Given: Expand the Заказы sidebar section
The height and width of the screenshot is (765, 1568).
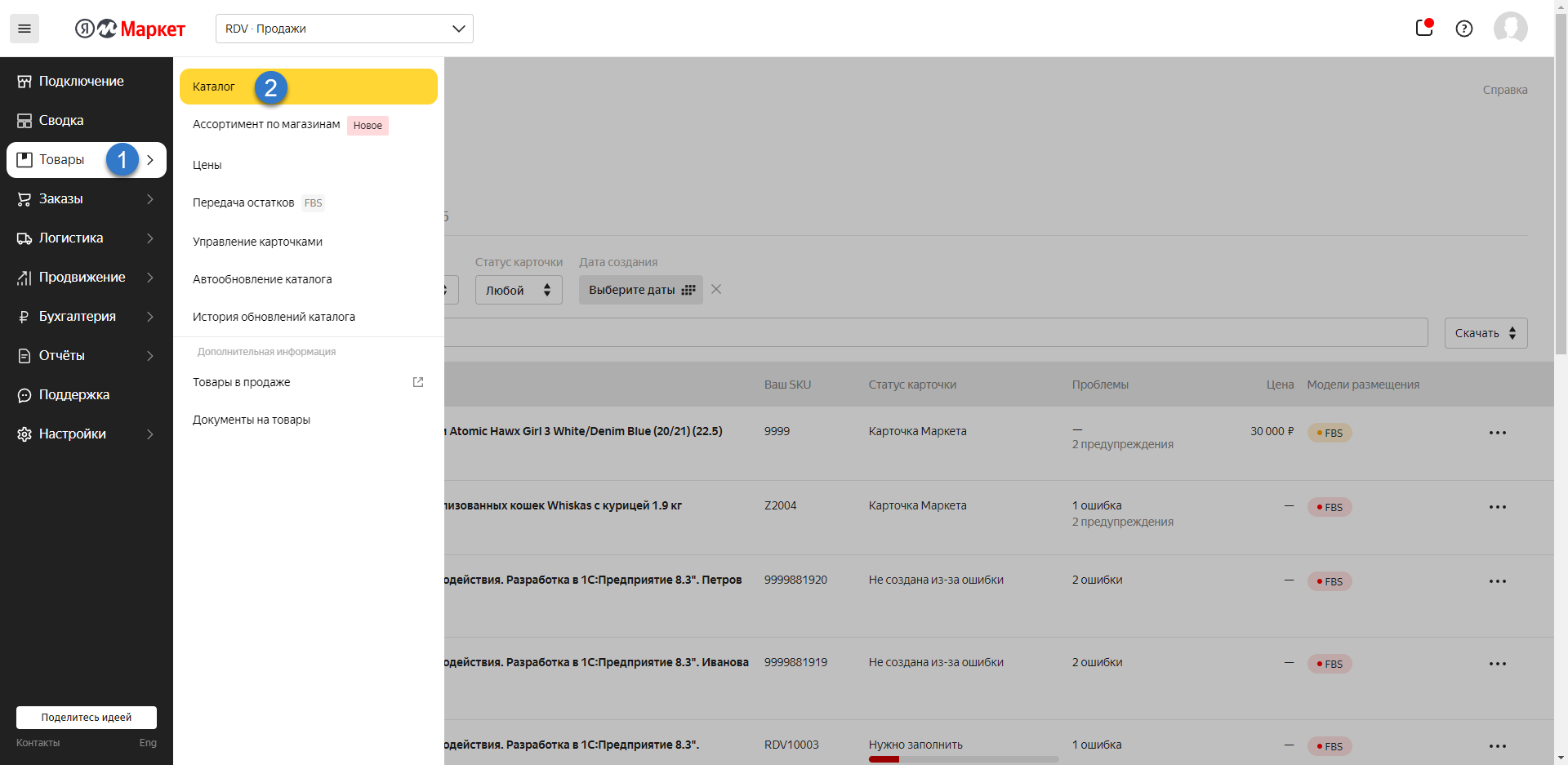Looking at the screenshot, I should tap(86, 198).
